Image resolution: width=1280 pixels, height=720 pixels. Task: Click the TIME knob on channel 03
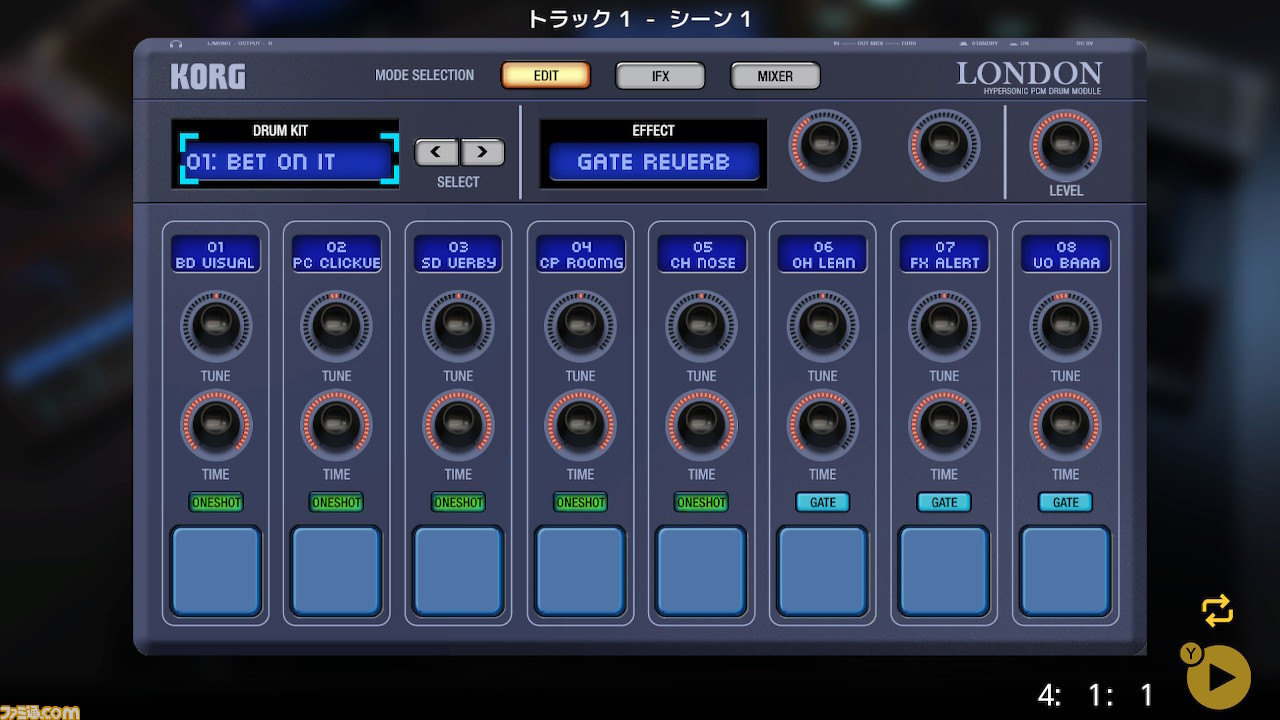click(x=459, y=425)
